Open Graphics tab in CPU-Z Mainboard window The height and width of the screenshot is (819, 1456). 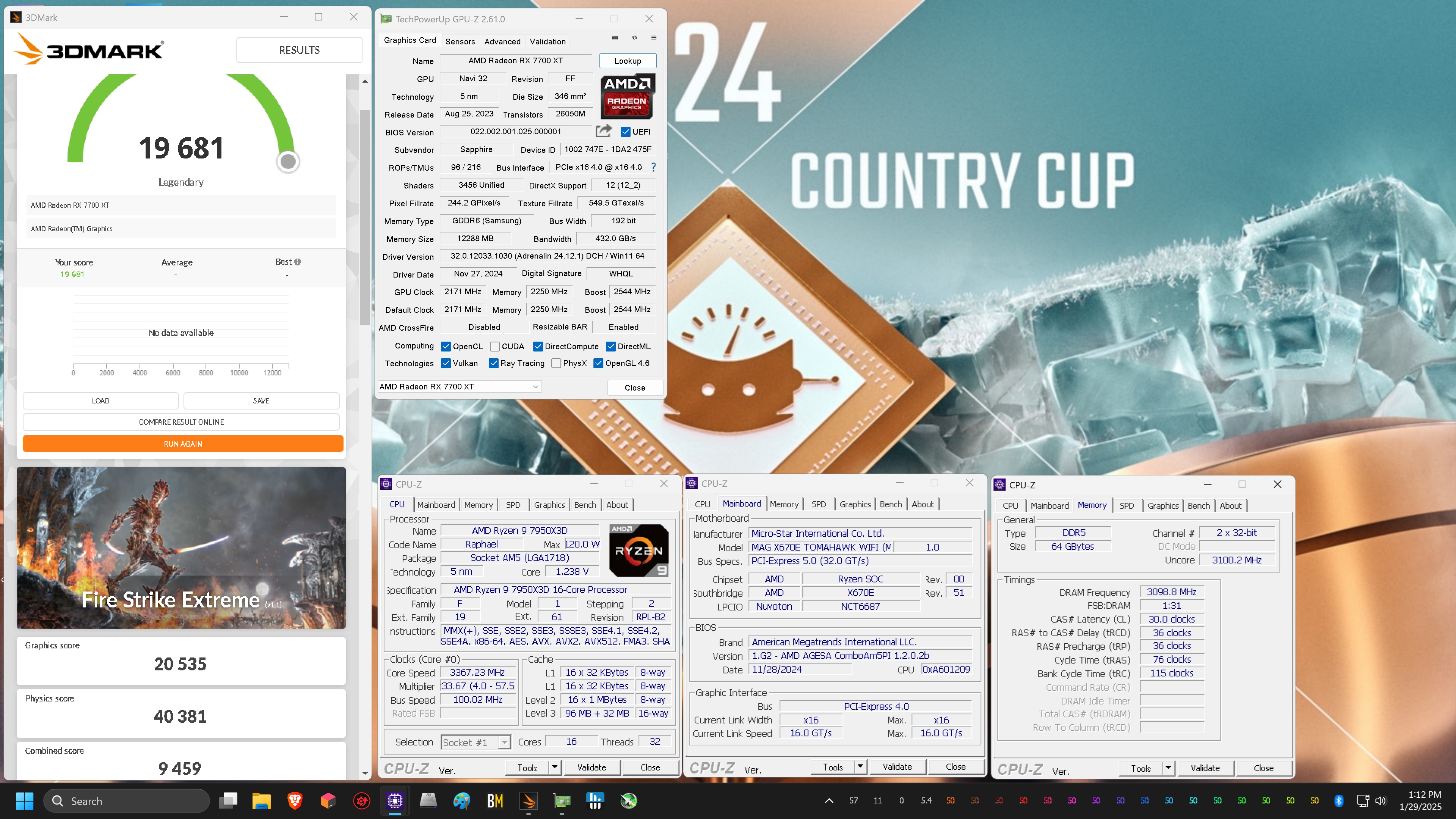pos(855,504)
